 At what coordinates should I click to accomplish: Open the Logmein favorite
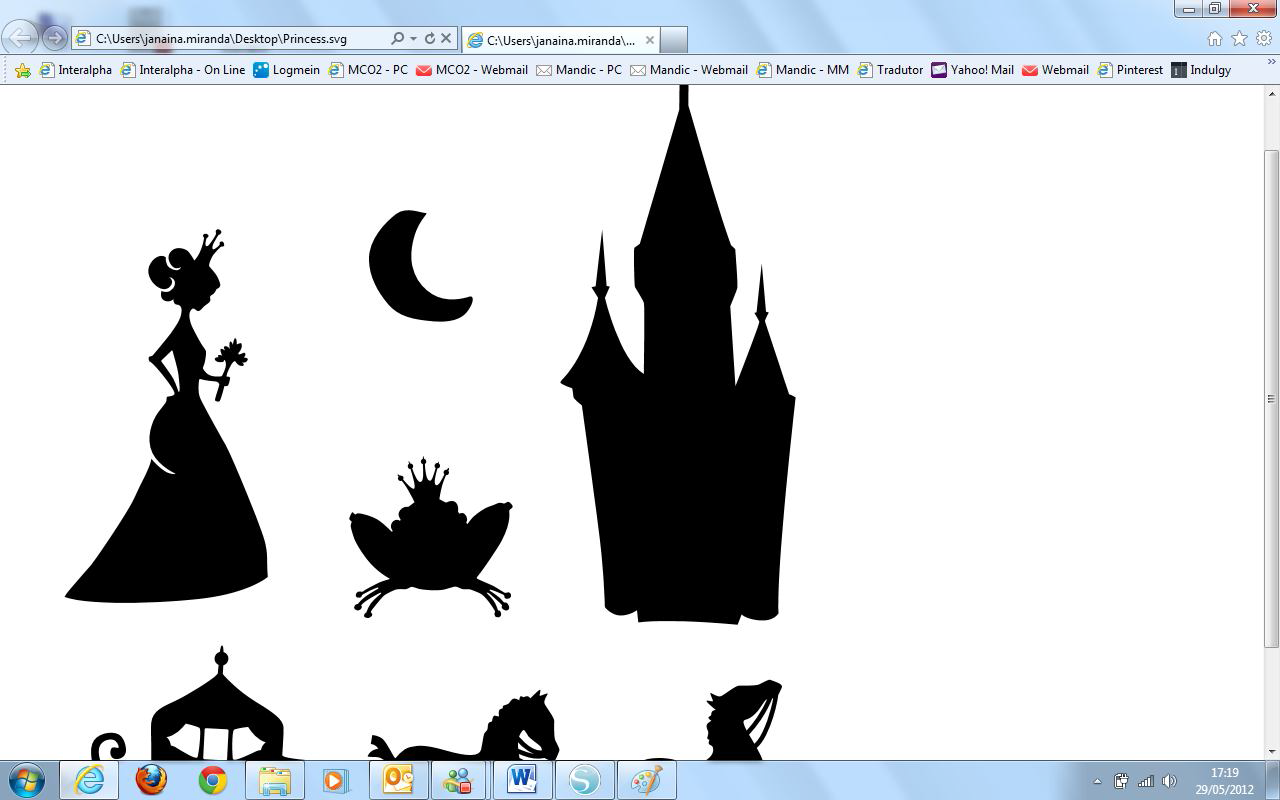(287, 70)
